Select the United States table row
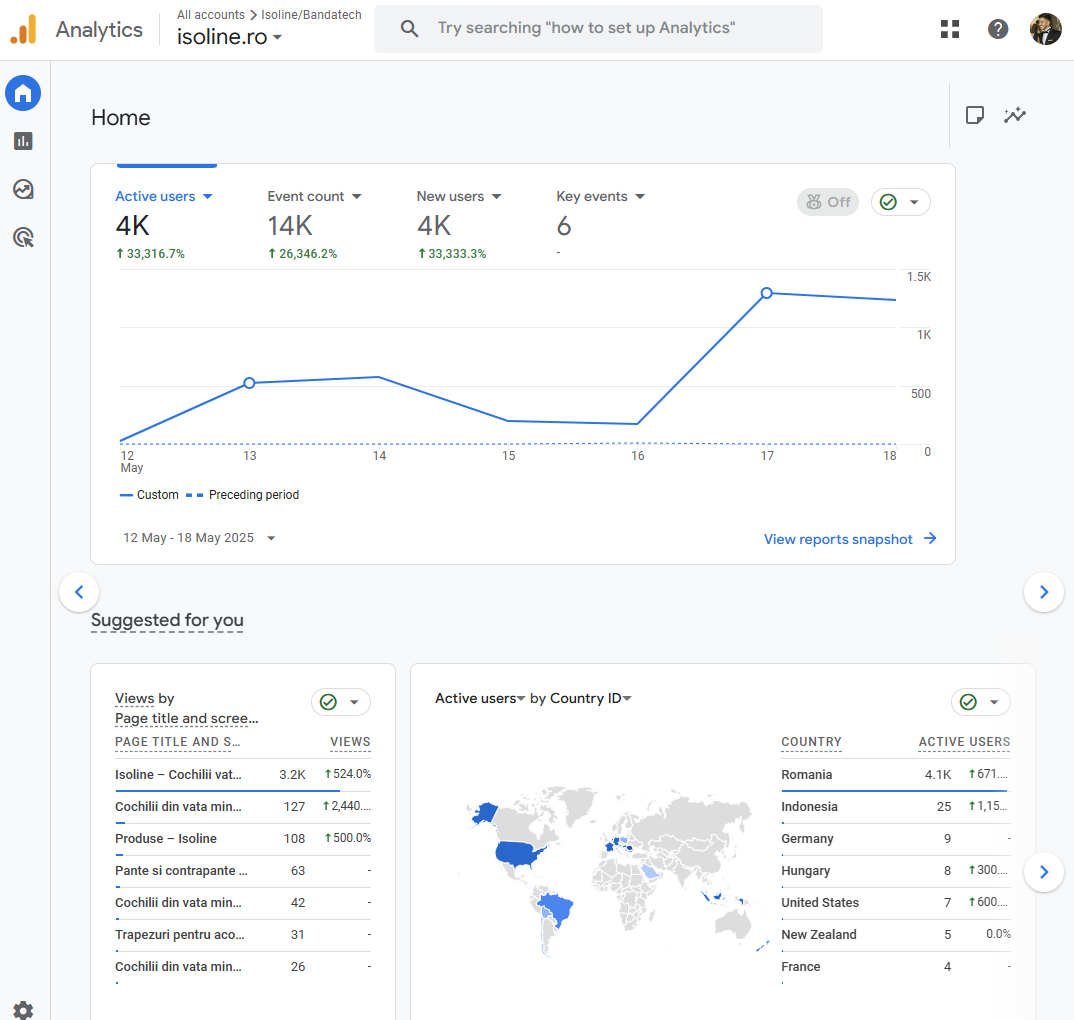The image size is (1074, 1020). coord(896,903)
